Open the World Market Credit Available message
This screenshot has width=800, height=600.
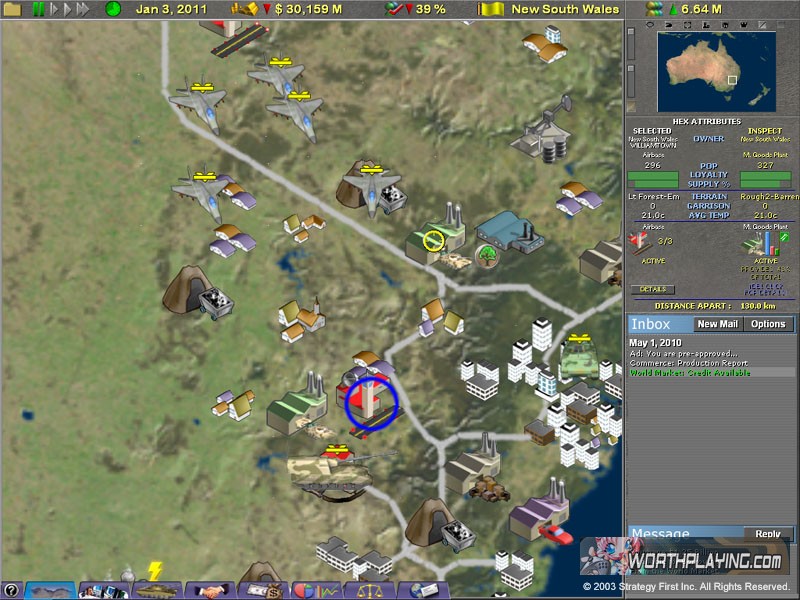tap(690, 372)
